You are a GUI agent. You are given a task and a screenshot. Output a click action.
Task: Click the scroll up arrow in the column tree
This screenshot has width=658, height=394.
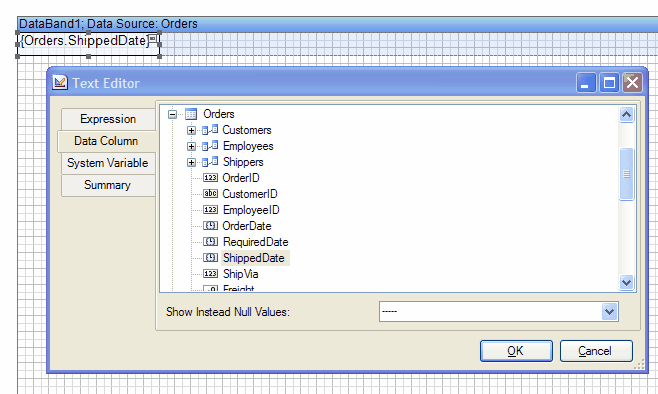pyautogui.click(x=627, y=115)
